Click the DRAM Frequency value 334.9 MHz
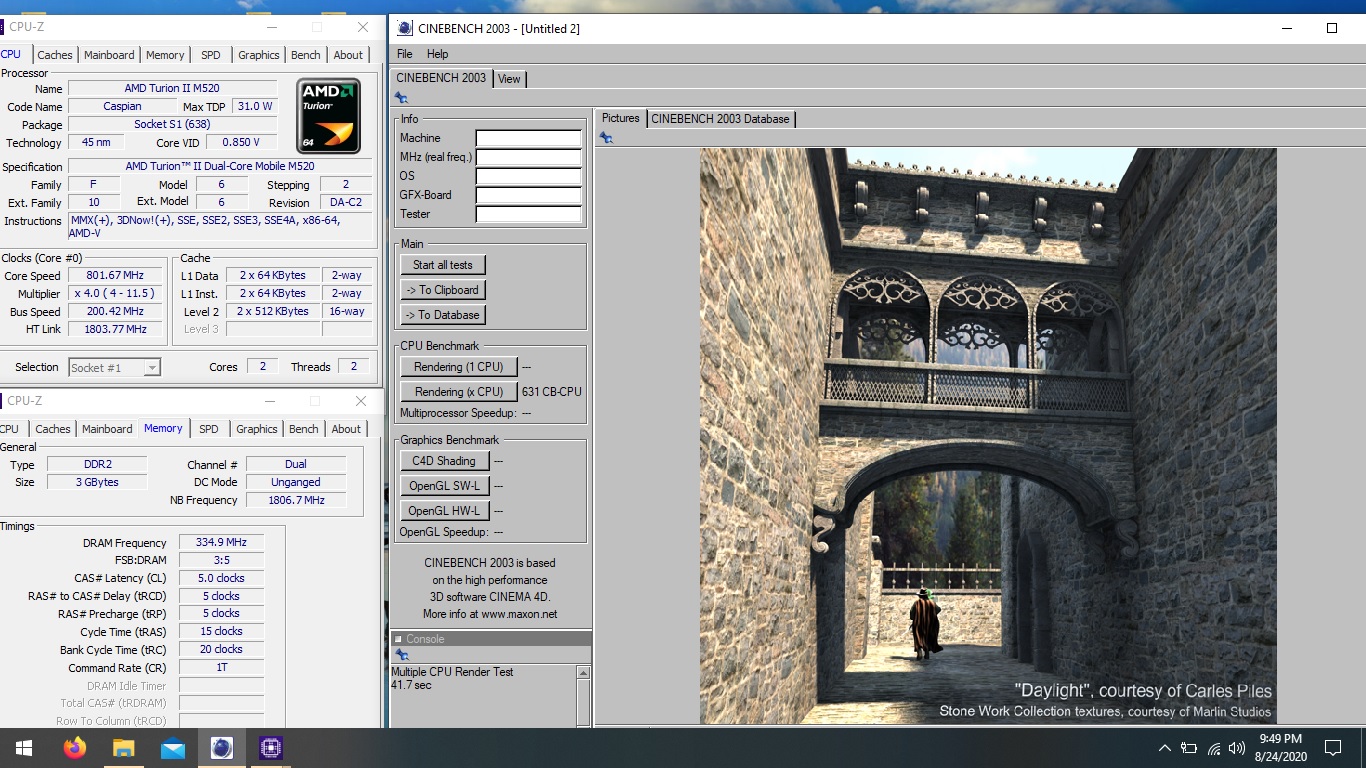This screenshot has width=1366, height=768. point(221,543)
